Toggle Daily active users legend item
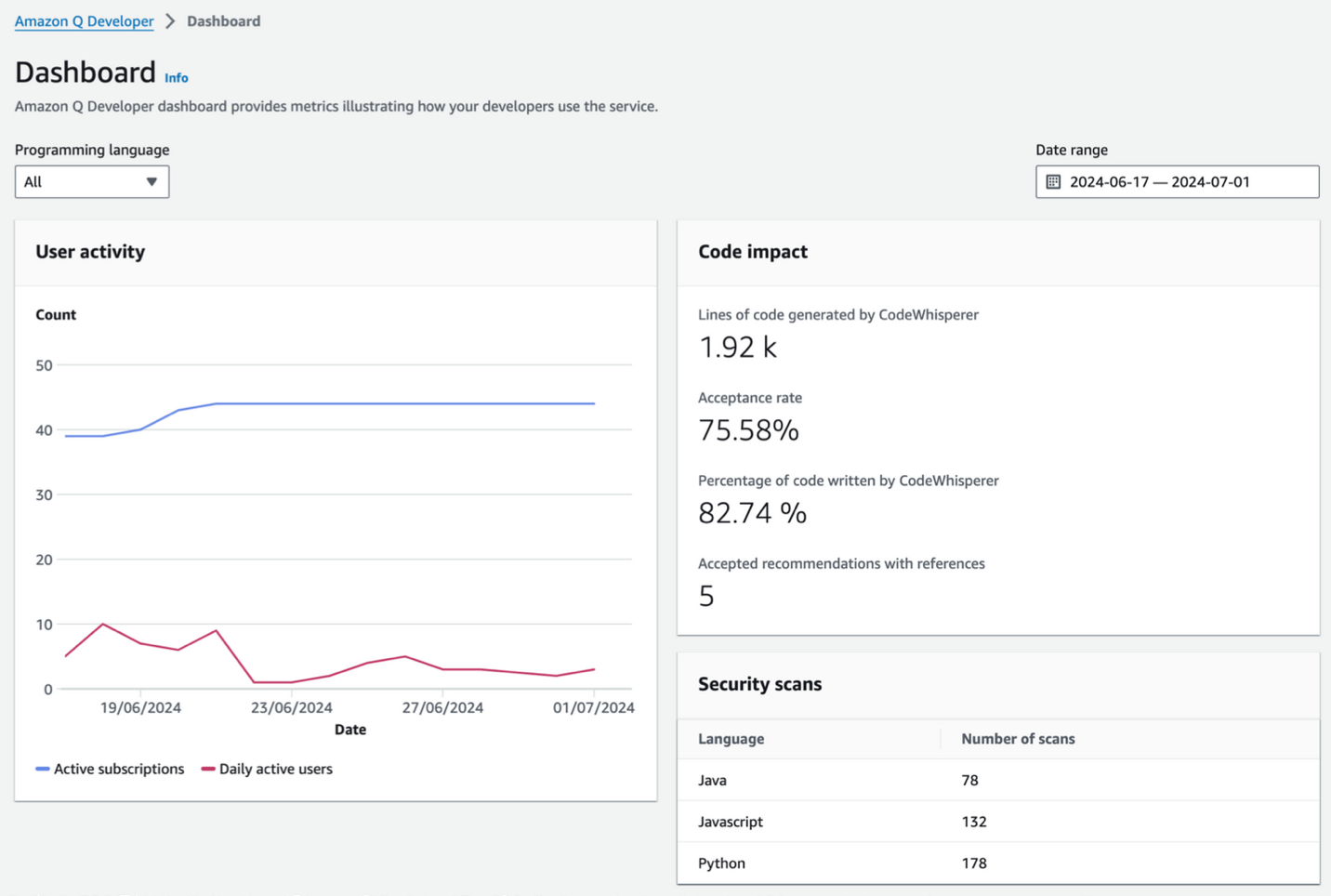The image size is (1331, 896). [275, 769]
